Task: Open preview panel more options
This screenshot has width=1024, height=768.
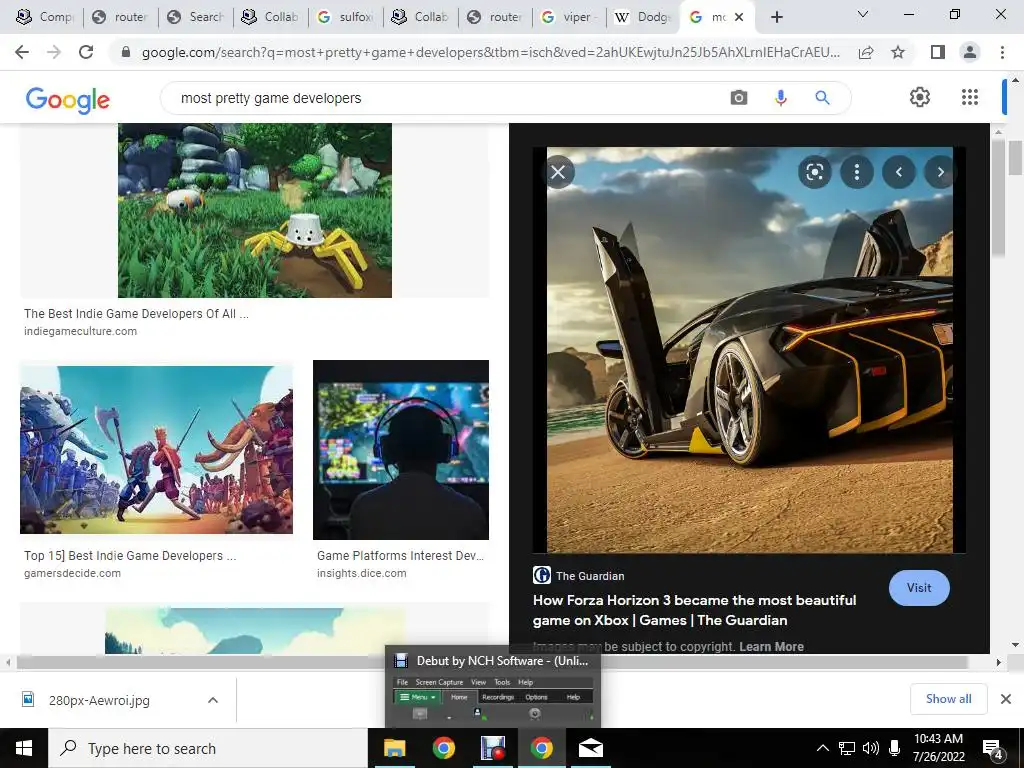Action: tap(857, 172)
